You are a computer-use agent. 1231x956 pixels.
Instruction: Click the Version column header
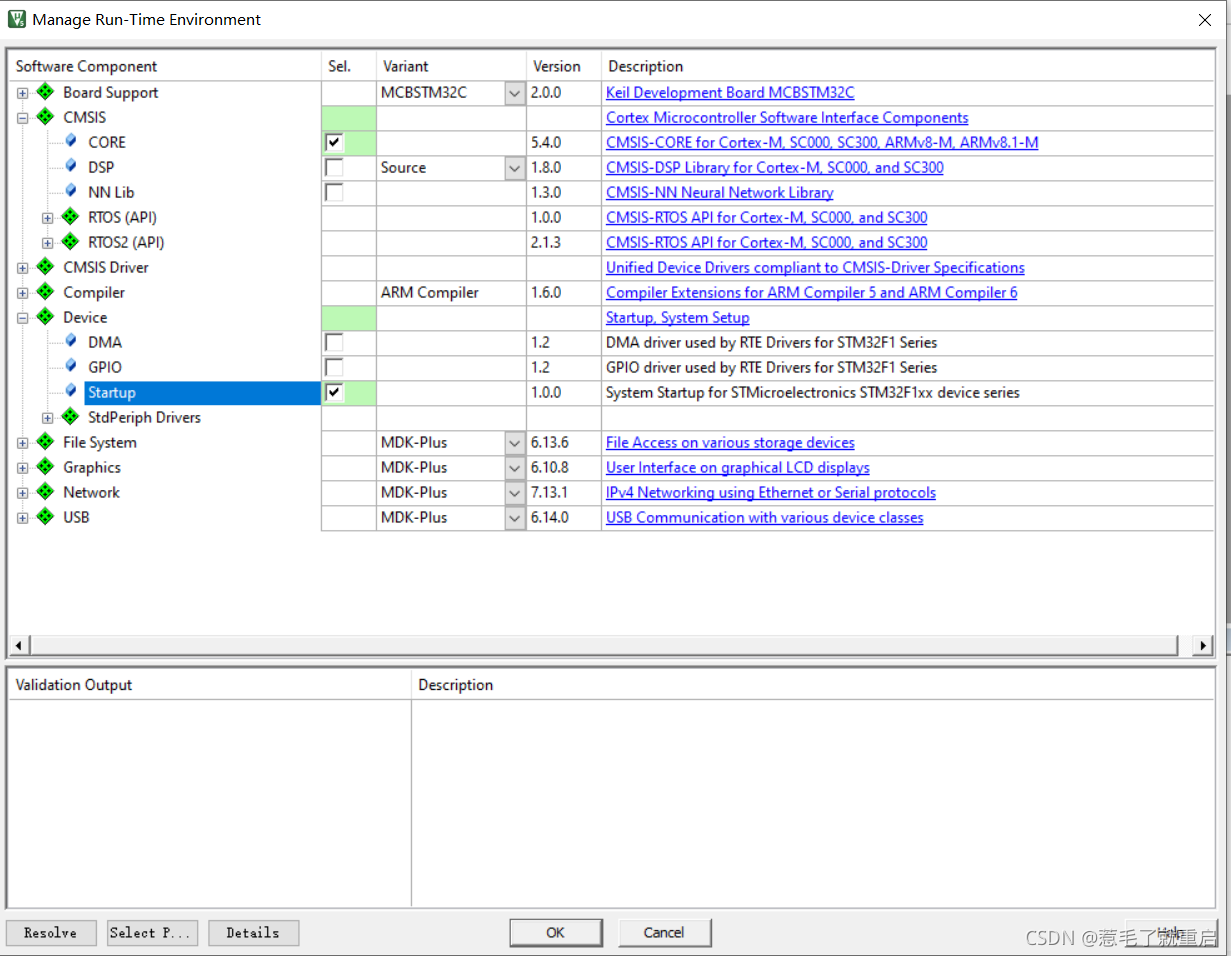[x=564, y=66]
